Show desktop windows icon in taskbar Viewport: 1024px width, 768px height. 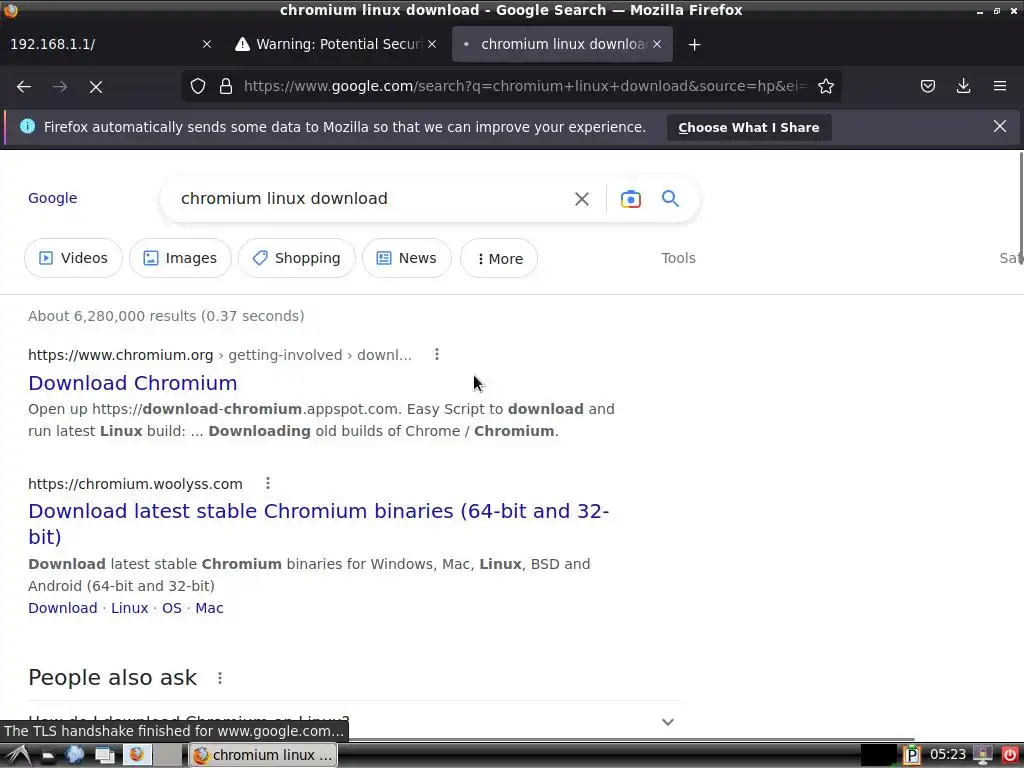pyautogui.click(x=104, y=755)
